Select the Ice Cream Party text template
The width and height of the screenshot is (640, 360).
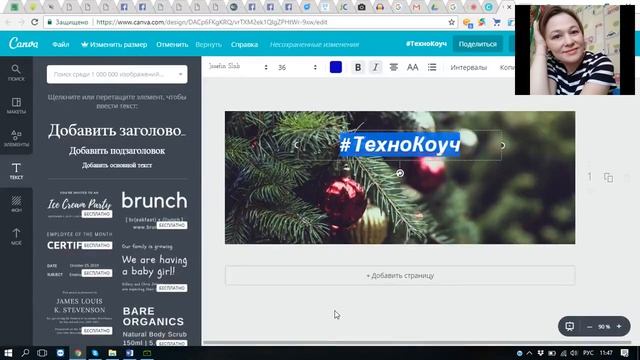tap(79, 204)
